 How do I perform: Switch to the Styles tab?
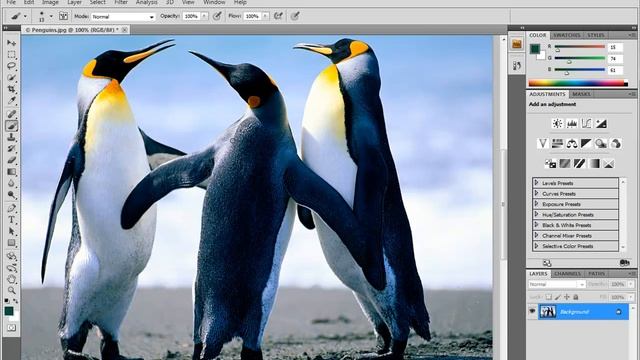[596, 35]
